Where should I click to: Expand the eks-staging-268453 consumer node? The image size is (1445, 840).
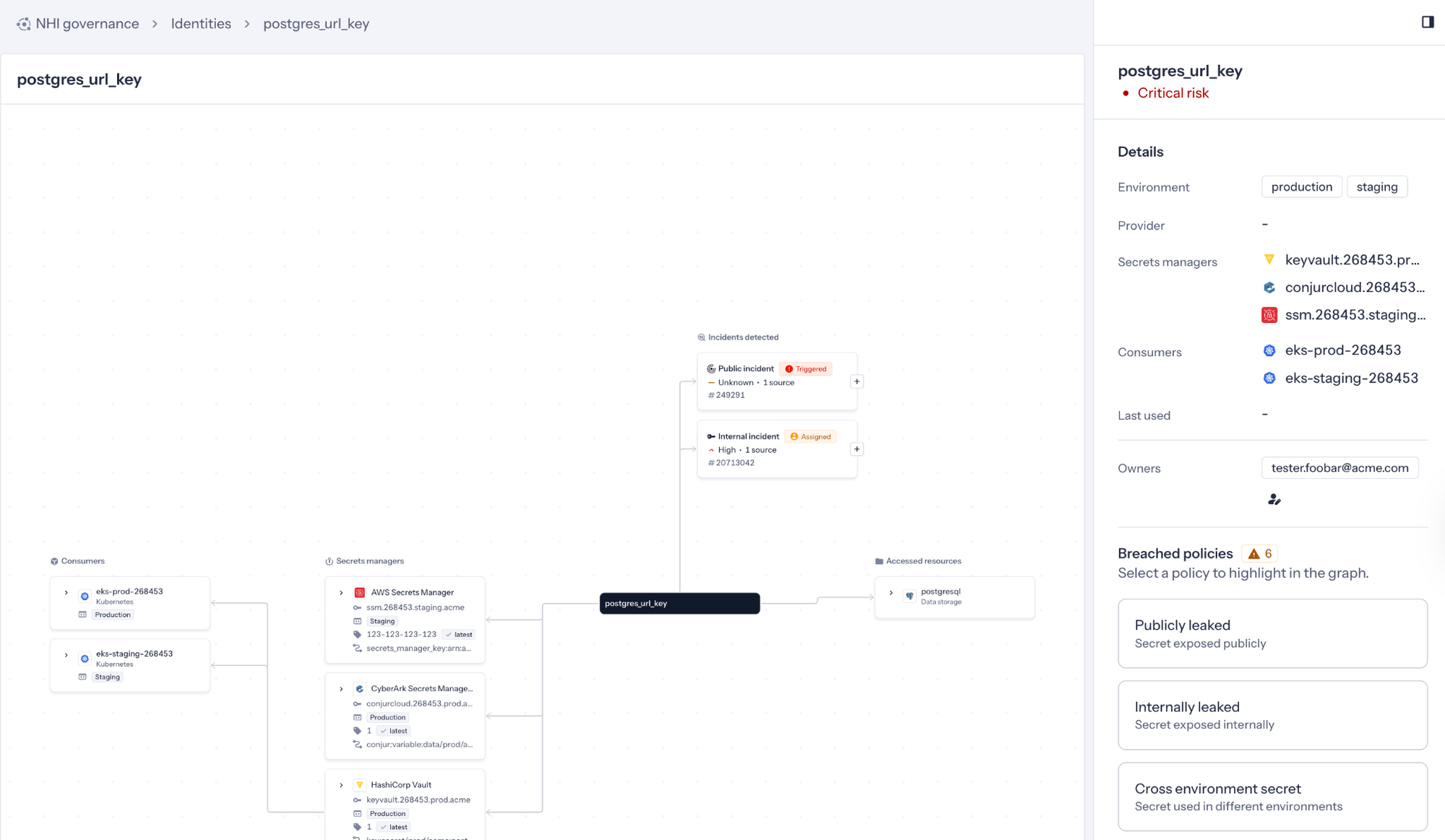[66, 655]
